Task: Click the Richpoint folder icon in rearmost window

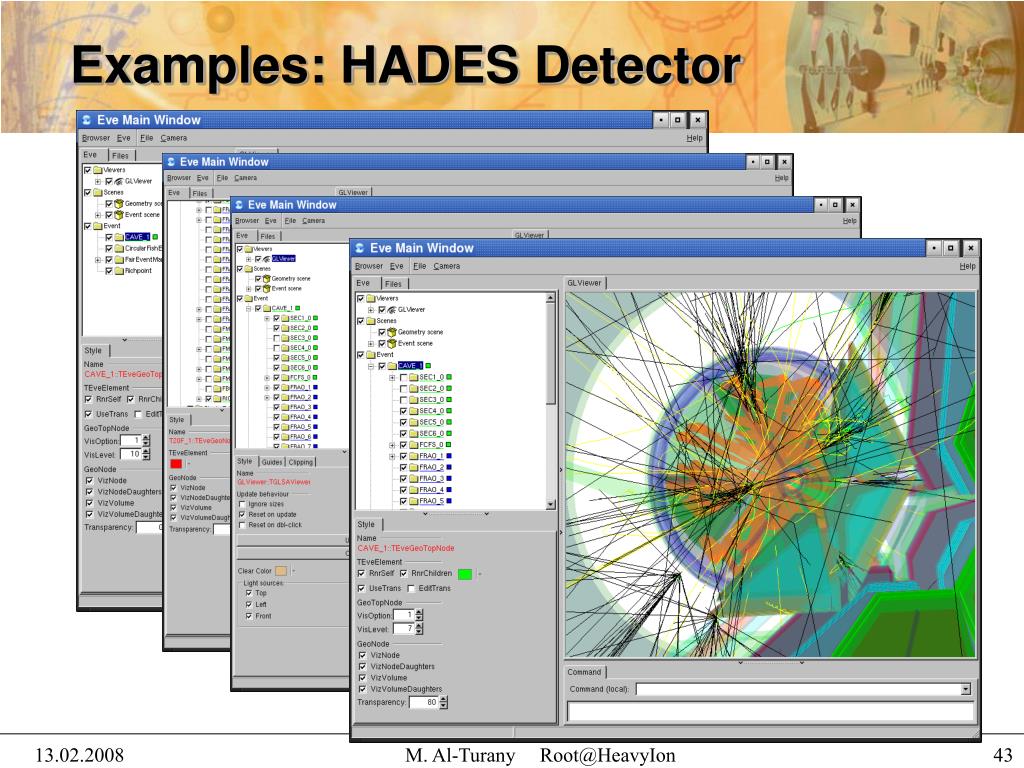Action: click(x=119, y=270)
